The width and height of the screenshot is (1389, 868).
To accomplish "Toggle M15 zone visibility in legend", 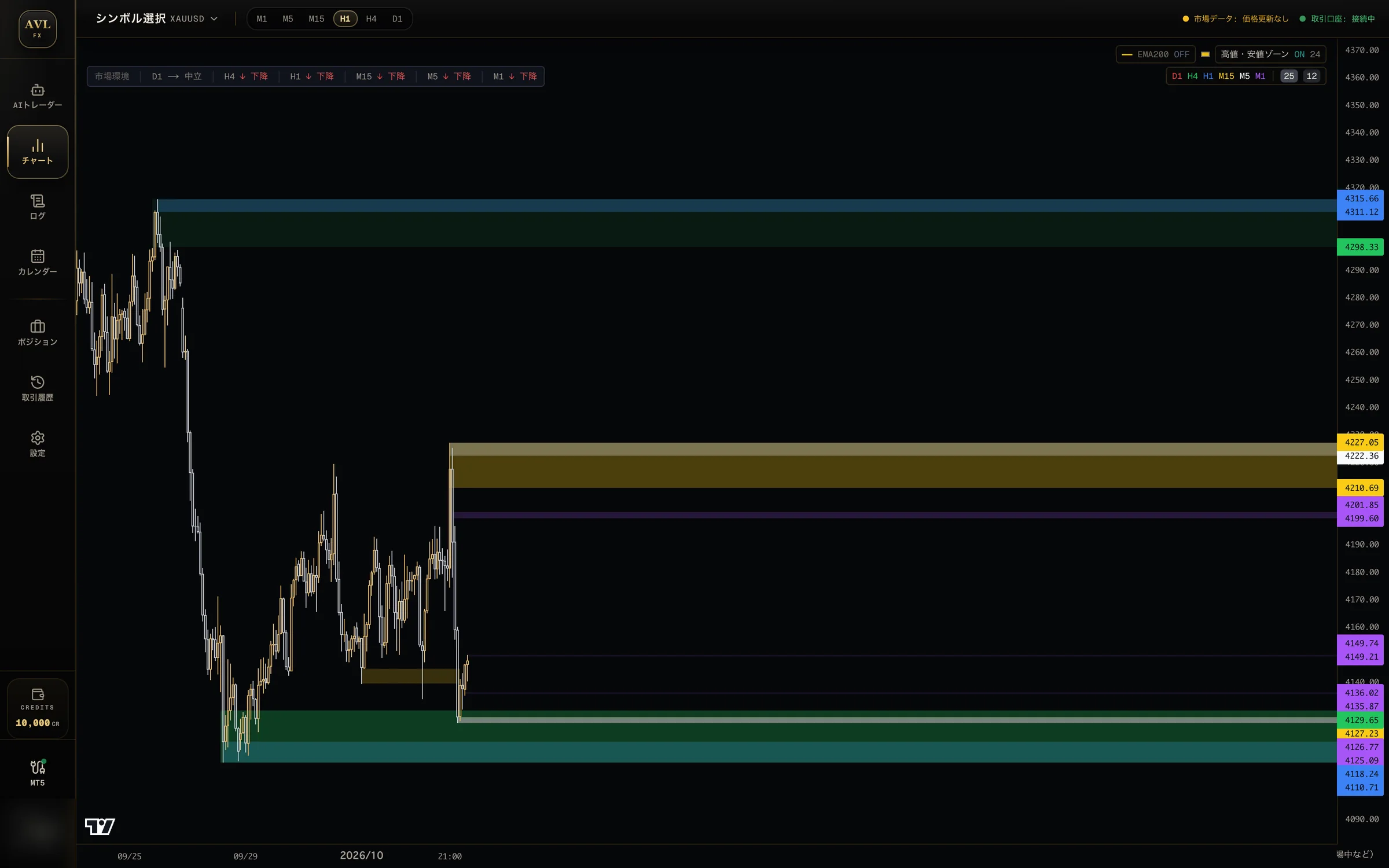I will [1226, 76].
